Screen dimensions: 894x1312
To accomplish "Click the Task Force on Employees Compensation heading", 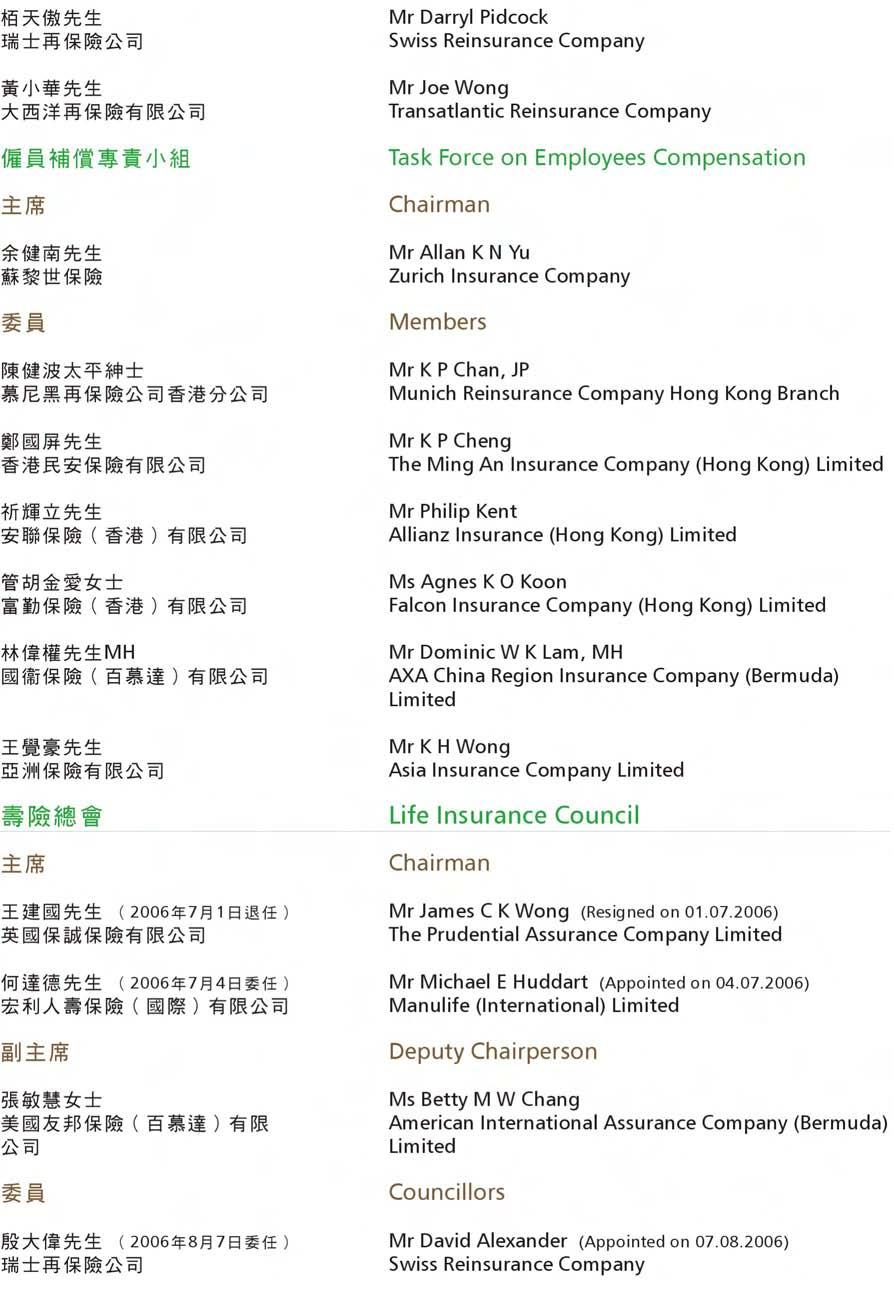I will point(597,158).
